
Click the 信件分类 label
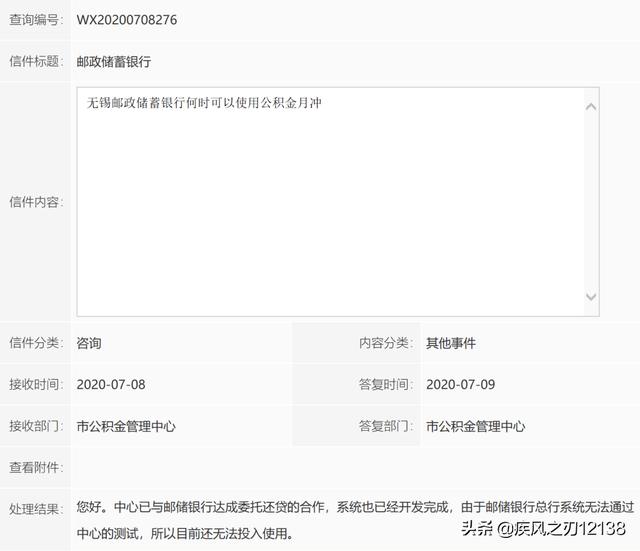click(36, 343)
